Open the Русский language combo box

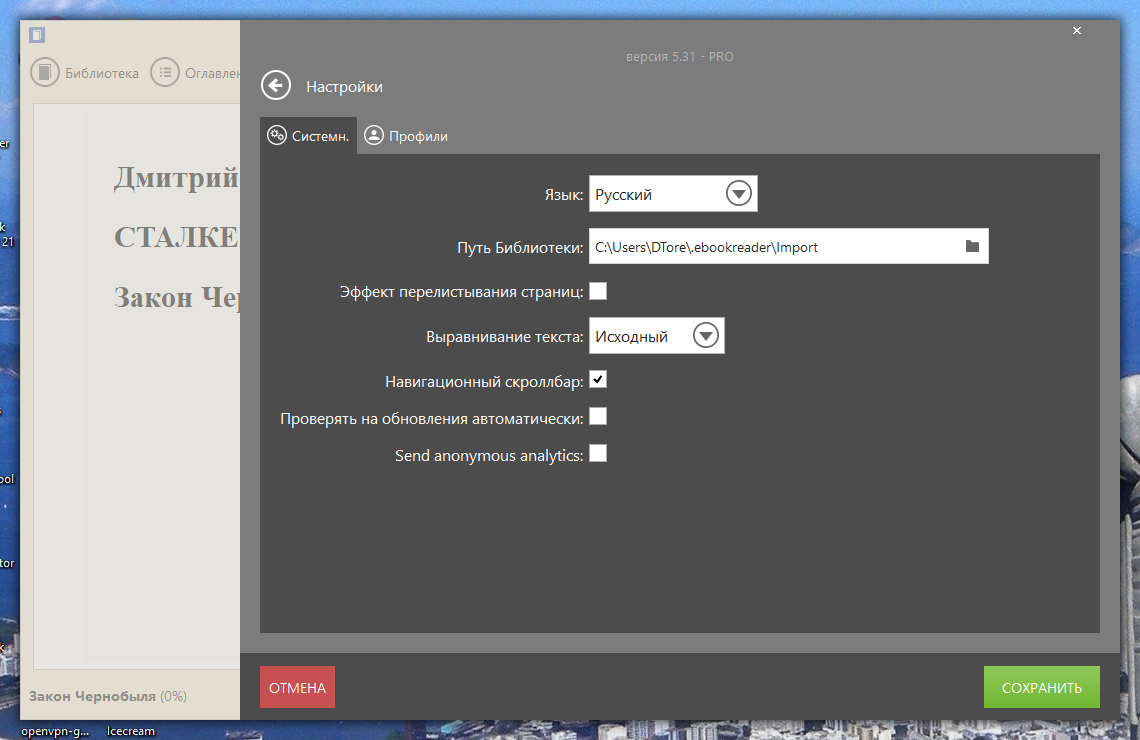coord(673,193)
